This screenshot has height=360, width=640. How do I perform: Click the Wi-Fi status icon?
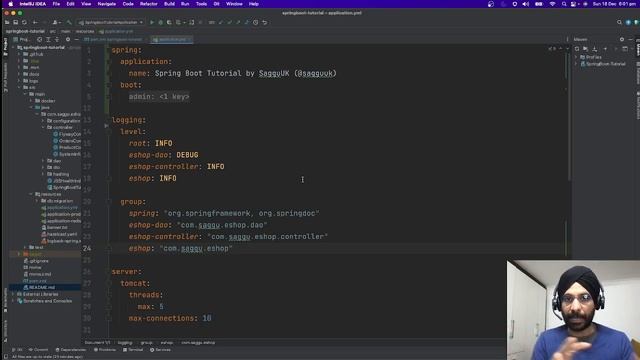552,4
